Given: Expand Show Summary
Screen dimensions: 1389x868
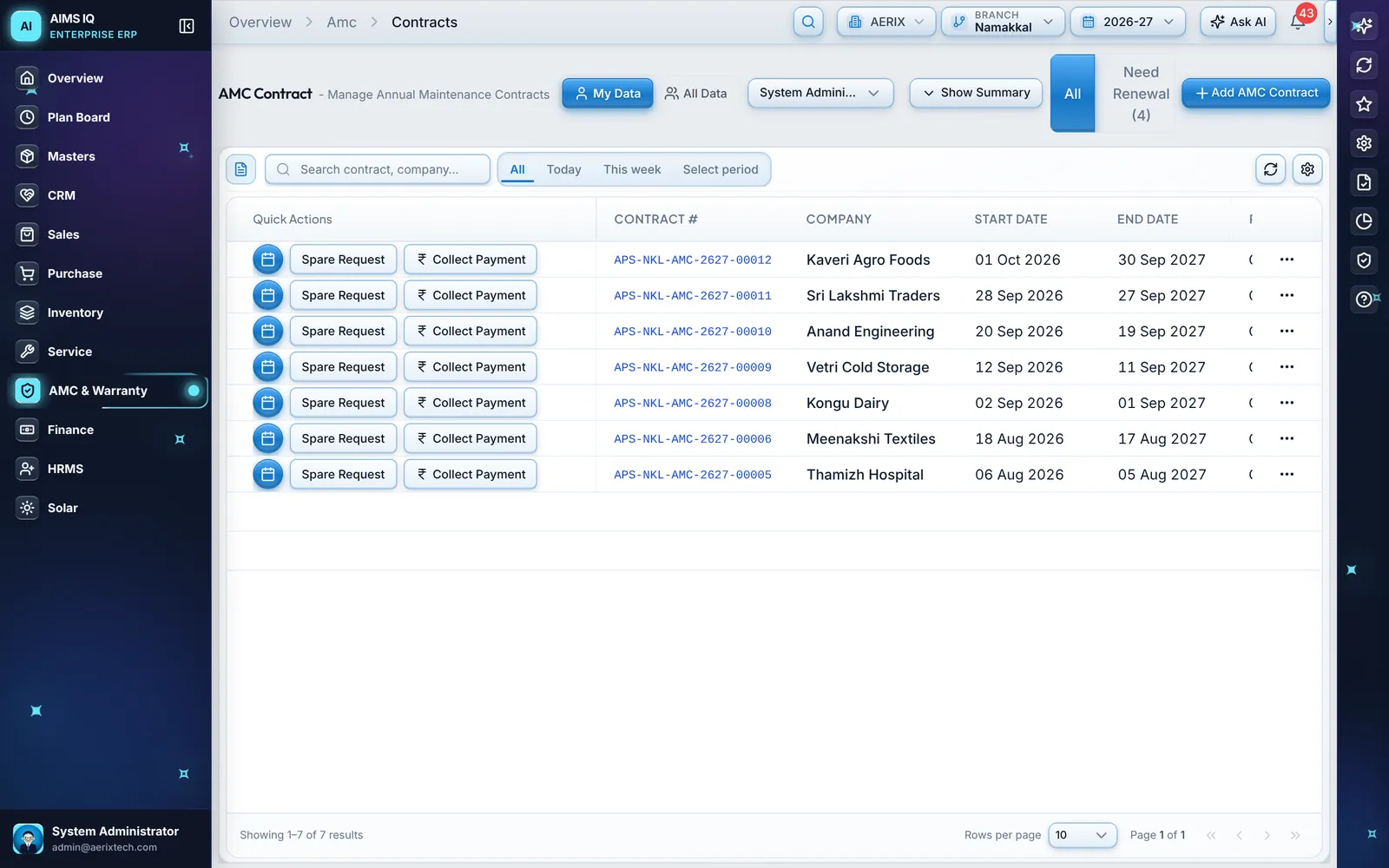Looking at the screenshot, I should coord(976,93).
